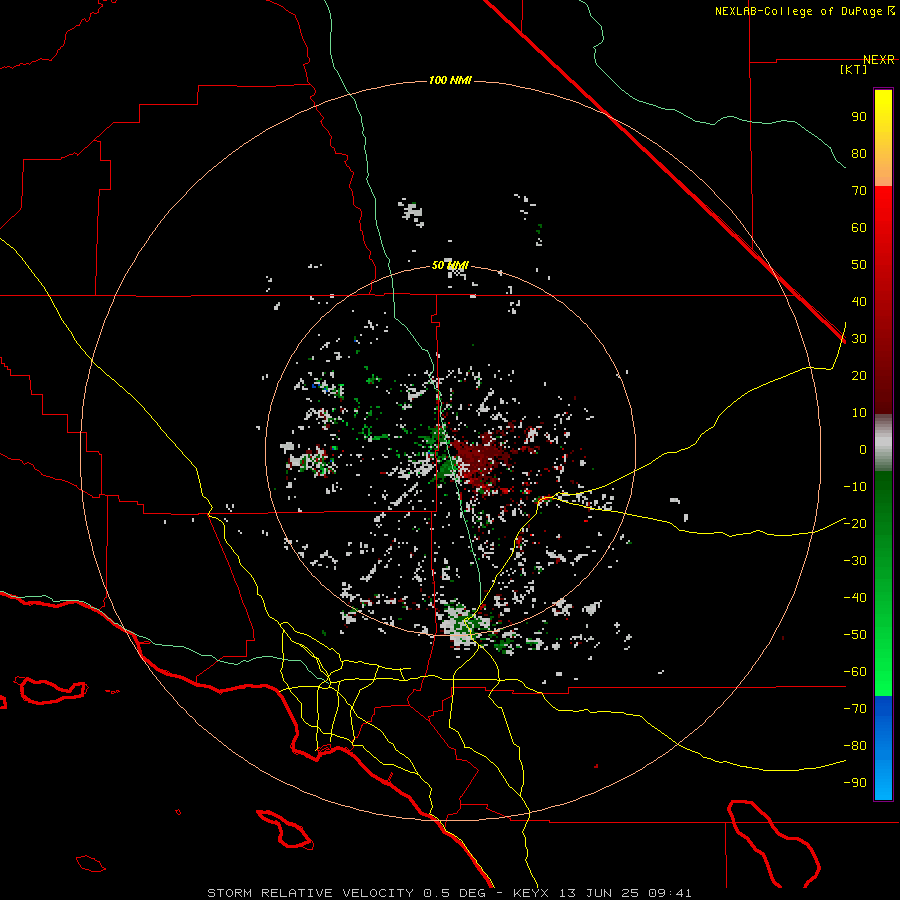Click the -20 value on velocity scale

tap(855, 523)
